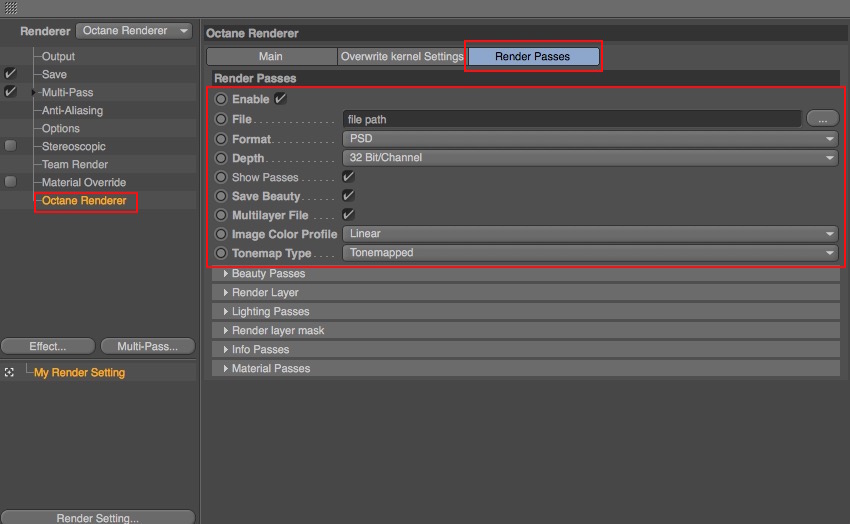Click the animation circle next to Show Passes
850x524 pixels.
tap(221, 177)
